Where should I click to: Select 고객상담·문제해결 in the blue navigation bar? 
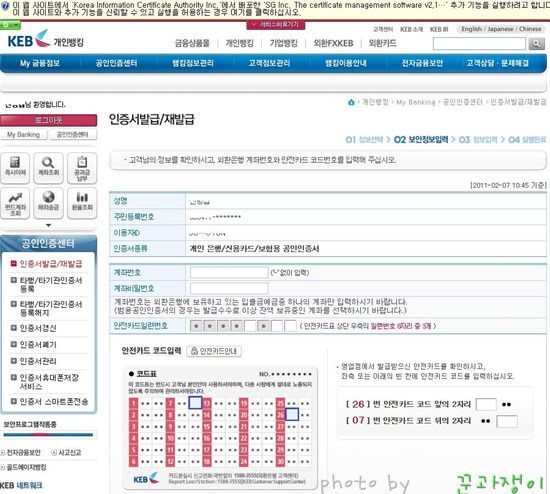[497, 63]
